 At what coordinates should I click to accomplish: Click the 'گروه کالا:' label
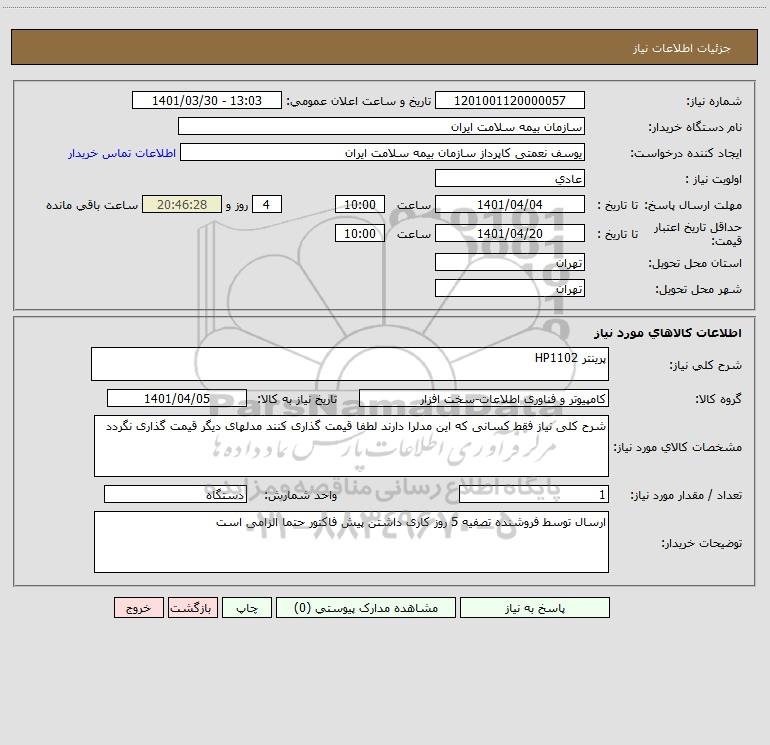click(x=718, y=400)
